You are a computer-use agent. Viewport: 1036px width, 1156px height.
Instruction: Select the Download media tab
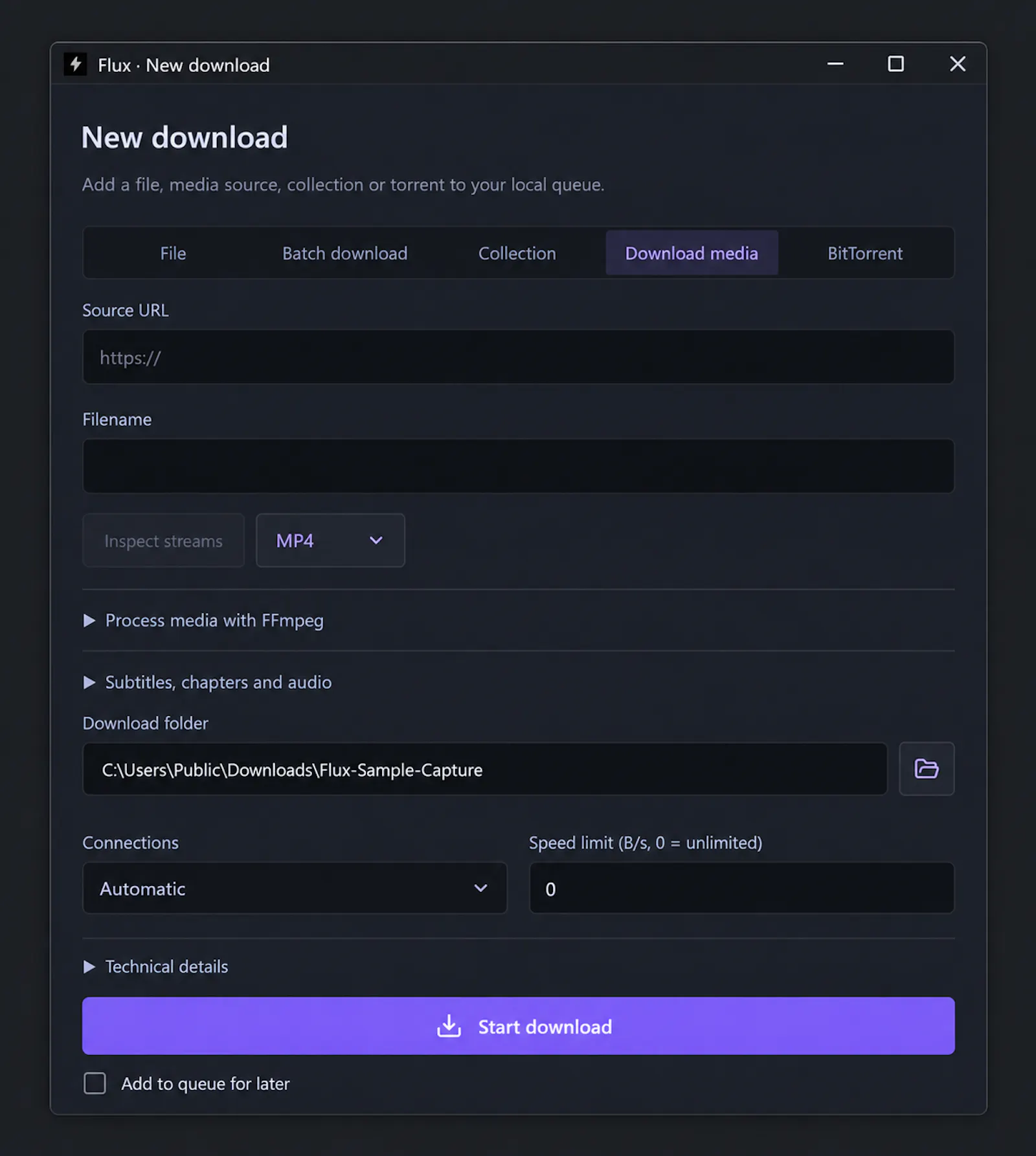click(692, 253)
